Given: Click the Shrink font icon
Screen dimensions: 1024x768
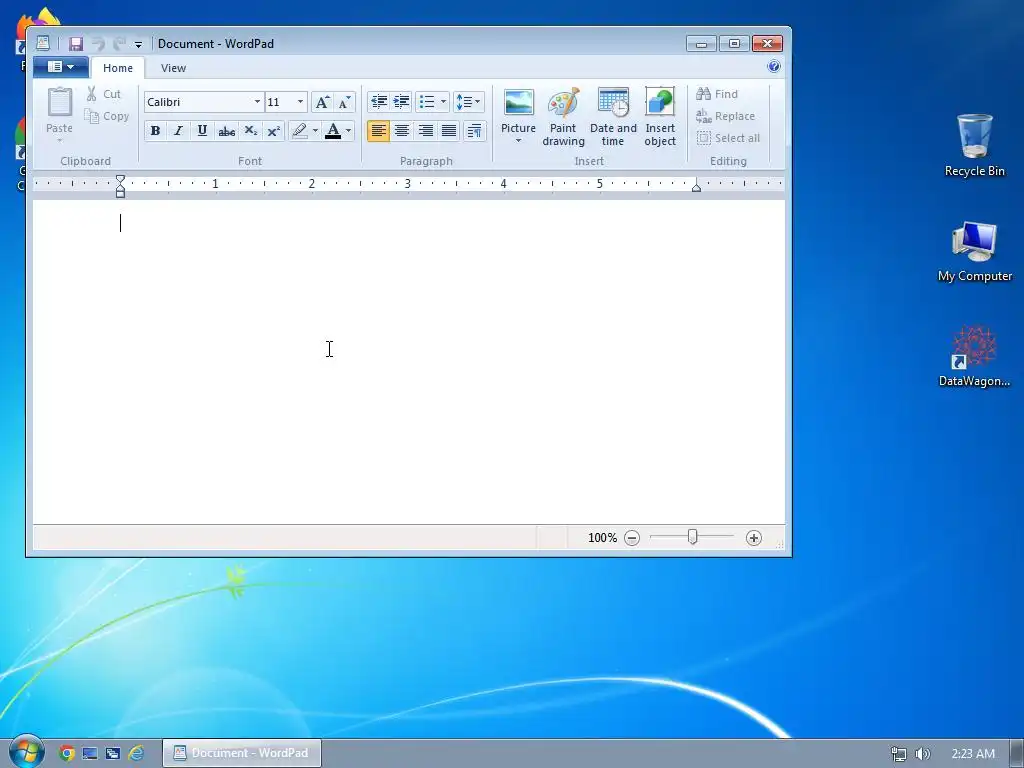Looking at the screenshot, I should (x=344, y=102).
